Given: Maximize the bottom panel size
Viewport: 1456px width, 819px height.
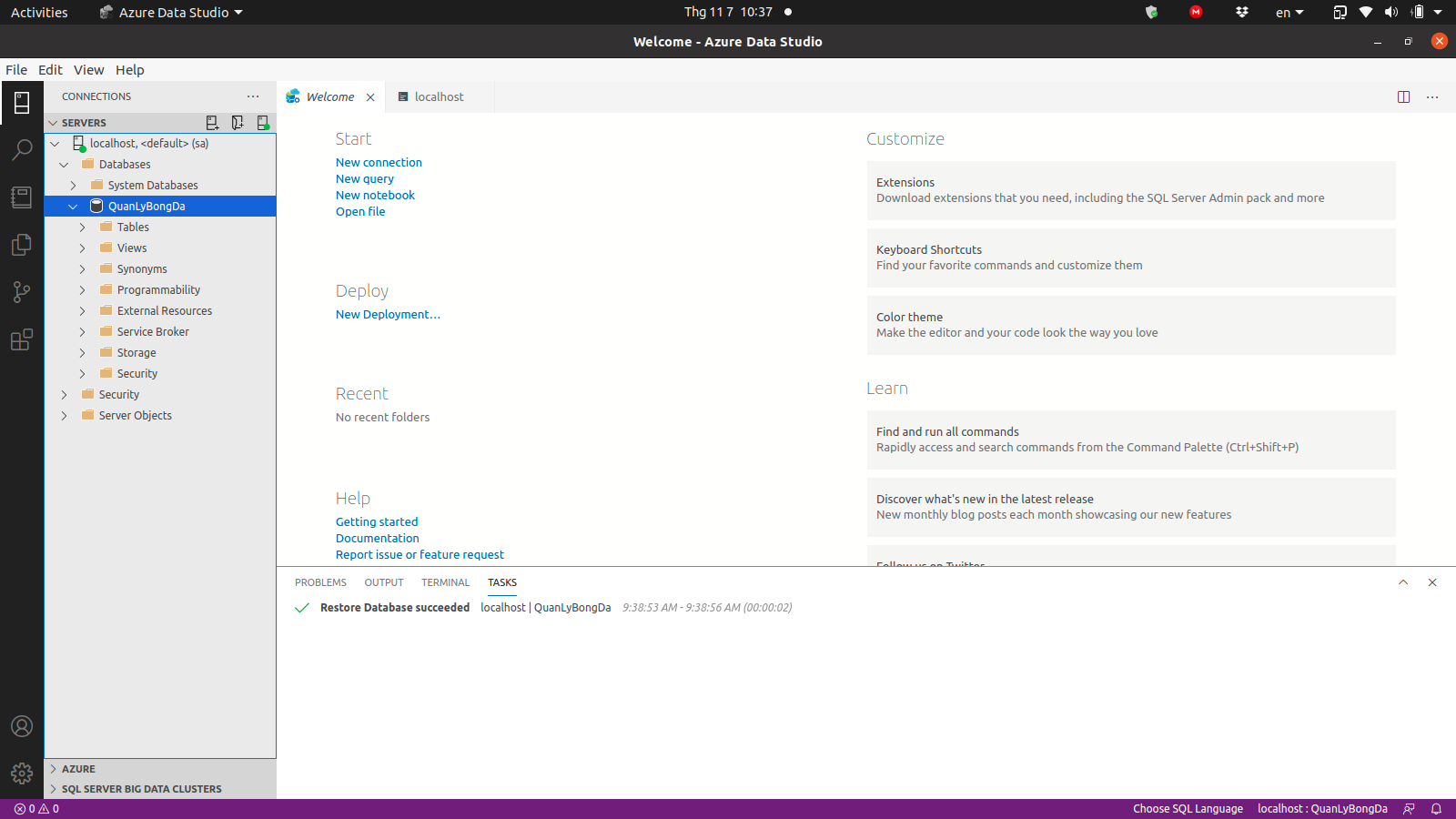Looking at the screenshot, I should point(1403,582).
